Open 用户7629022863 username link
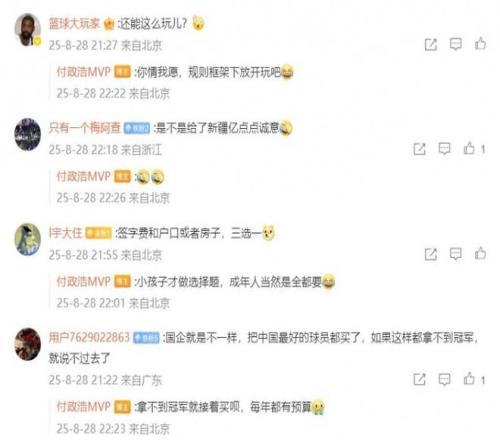The image size is (500, 440). (89, 337)
